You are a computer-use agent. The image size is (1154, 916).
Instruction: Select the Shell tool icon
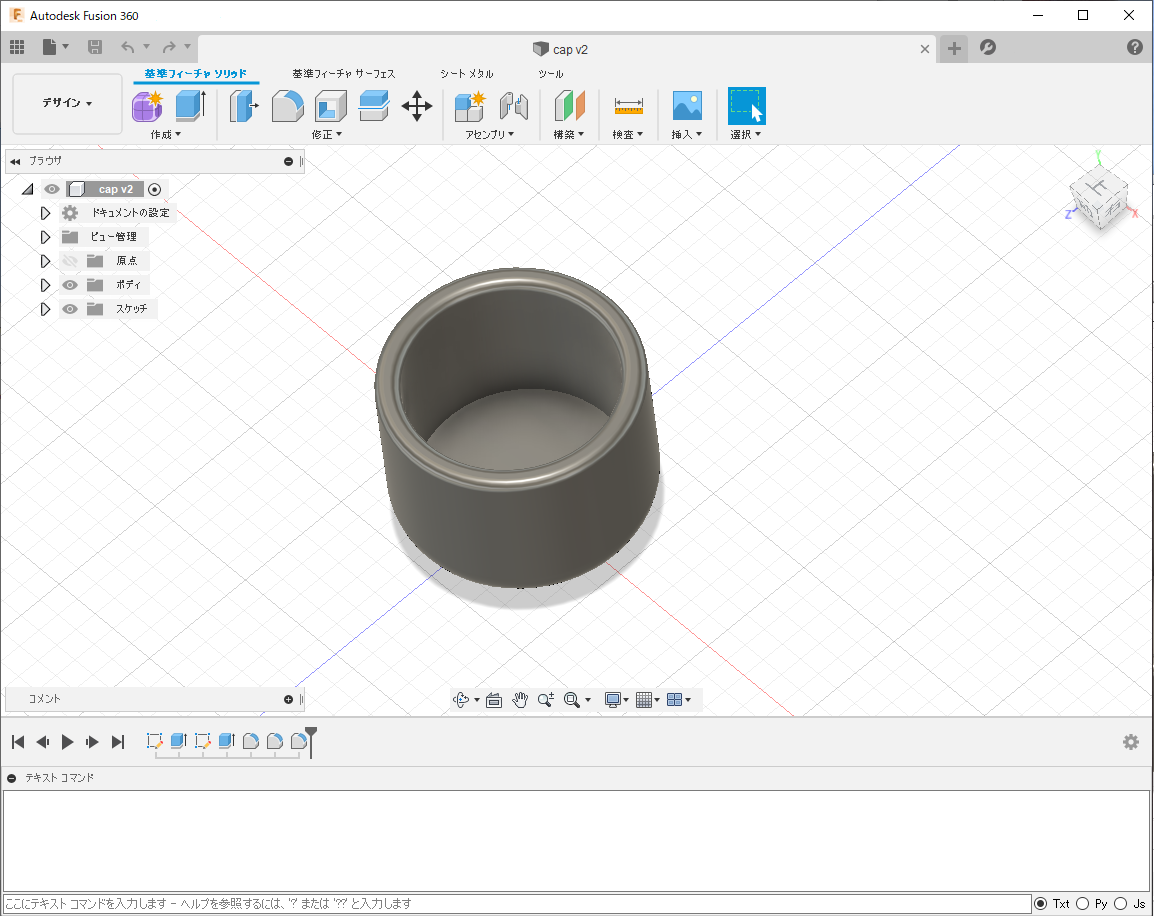(x=330, y=105)
